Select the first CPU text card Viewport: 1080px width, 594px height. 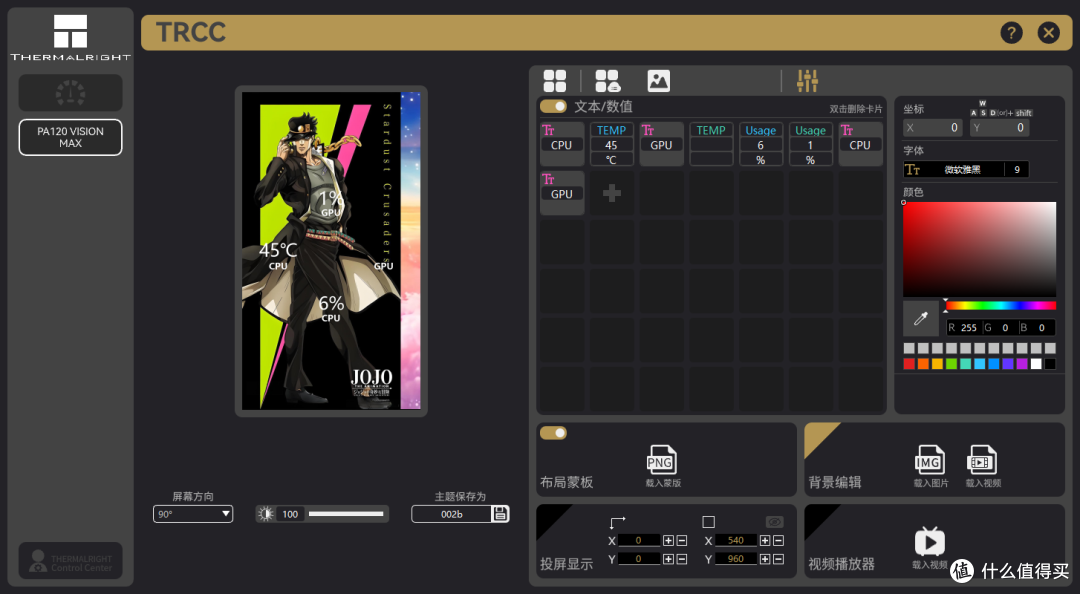pos(562,144)
